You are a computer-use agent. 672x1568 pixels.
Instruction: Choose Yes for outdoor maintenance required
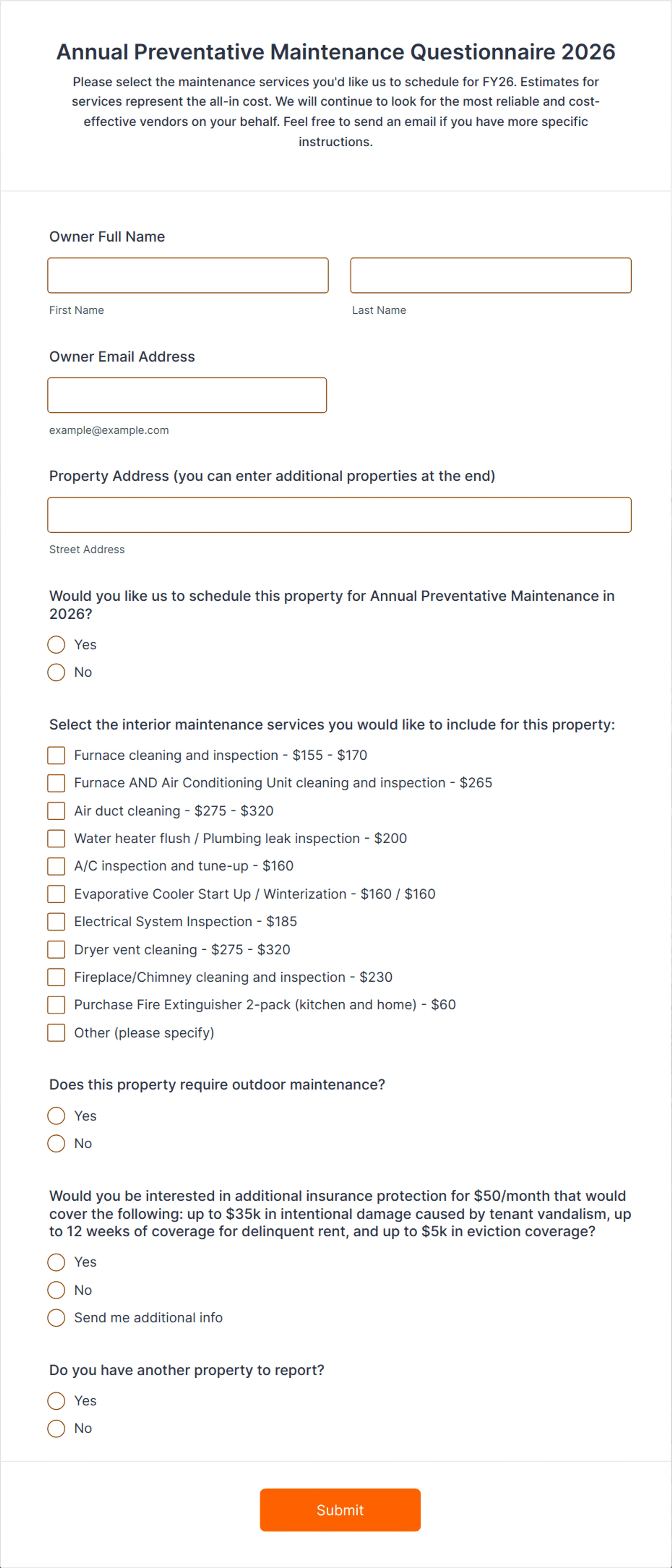point(57,1116)
